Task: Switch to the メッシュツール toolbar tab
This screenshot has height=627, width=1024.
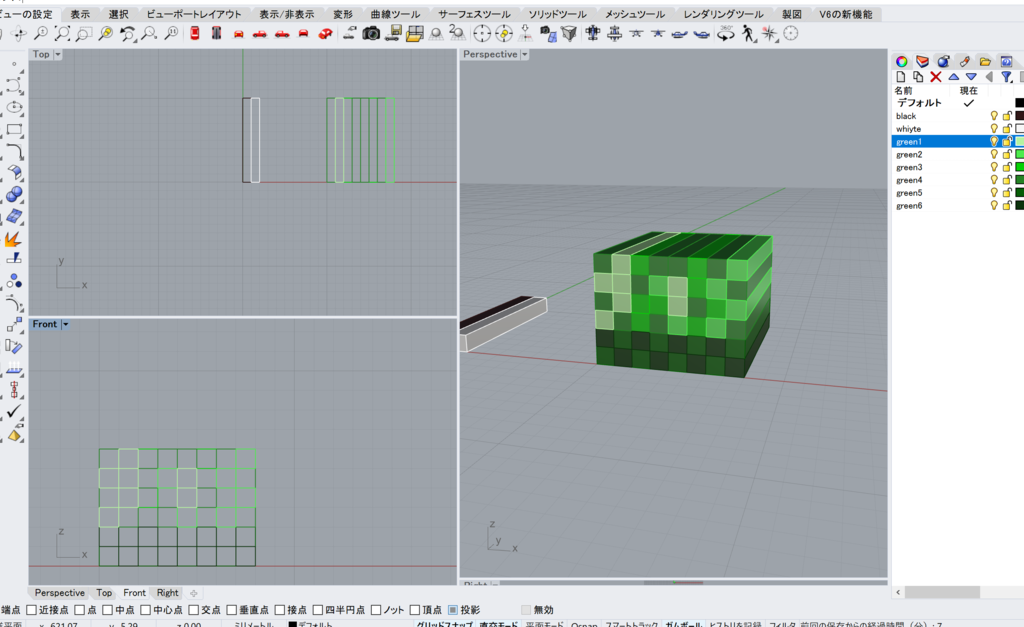Action: pos(635,14)
